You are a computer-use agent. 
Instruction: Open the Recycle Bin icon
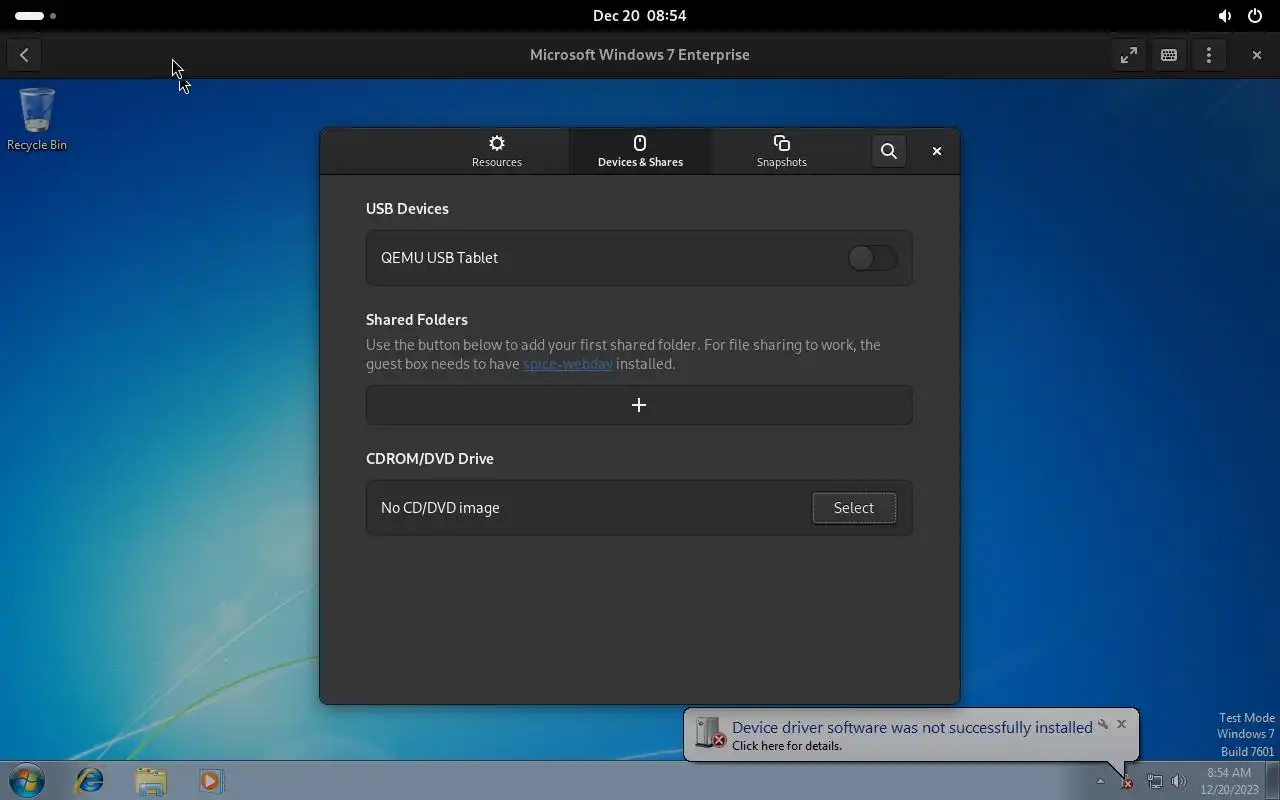coord(37,119)
